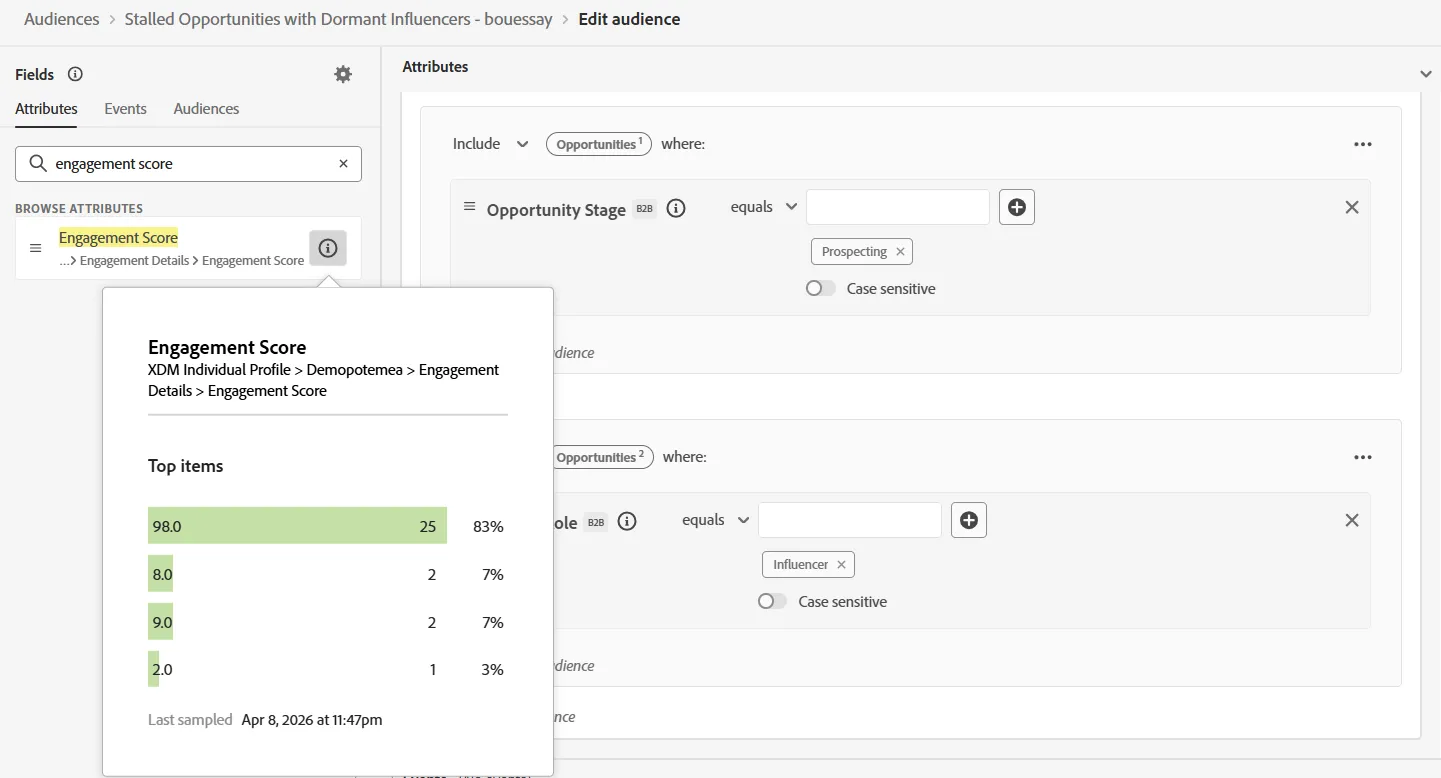Go to Audiences breadcrumb
Screen dimensions: 1441x778
(62, 19)
